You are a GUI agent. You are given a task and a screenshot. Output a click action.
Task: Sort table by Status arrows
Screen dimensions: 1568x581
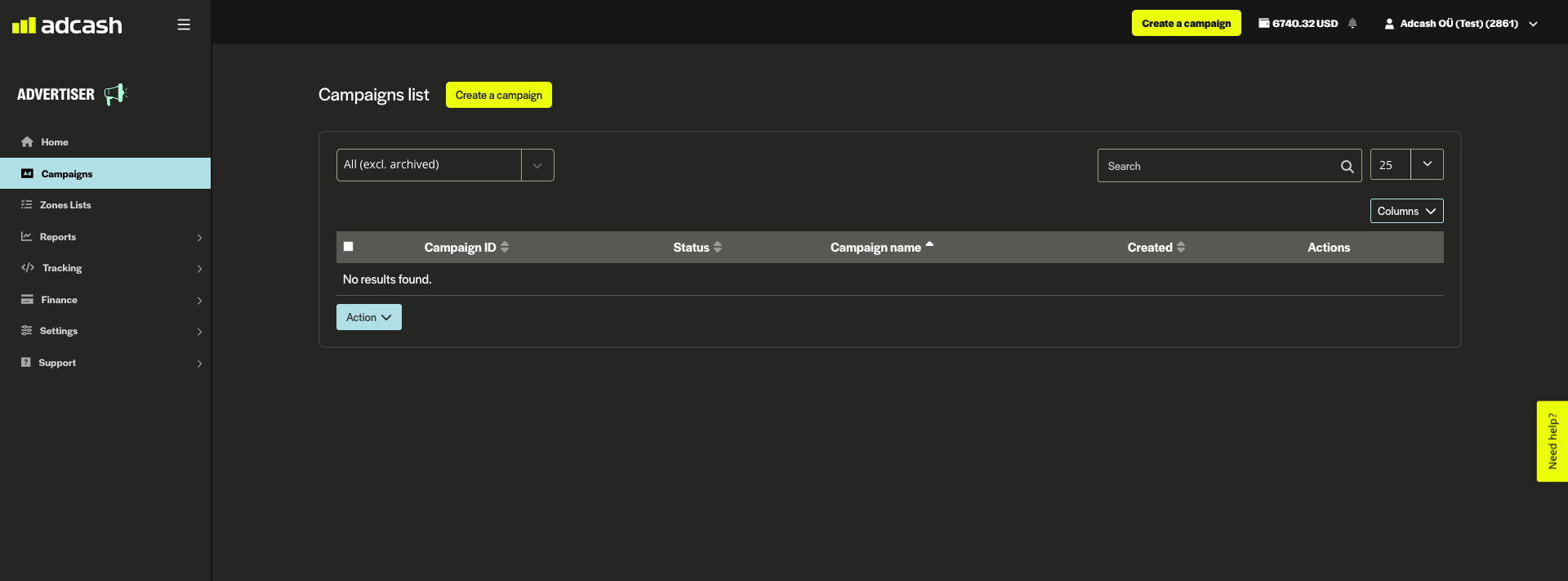click(718, 247)
